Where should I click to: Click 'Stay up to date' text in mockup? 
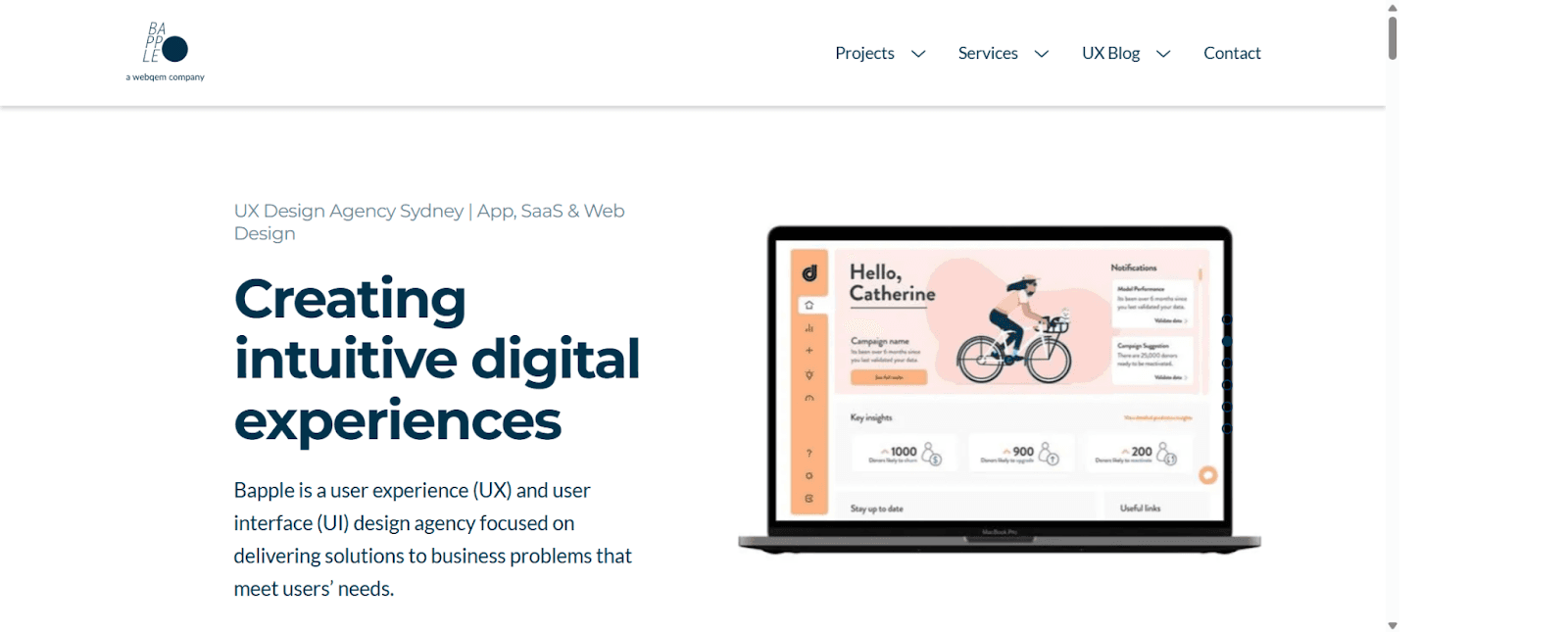[x=877, y=509]
